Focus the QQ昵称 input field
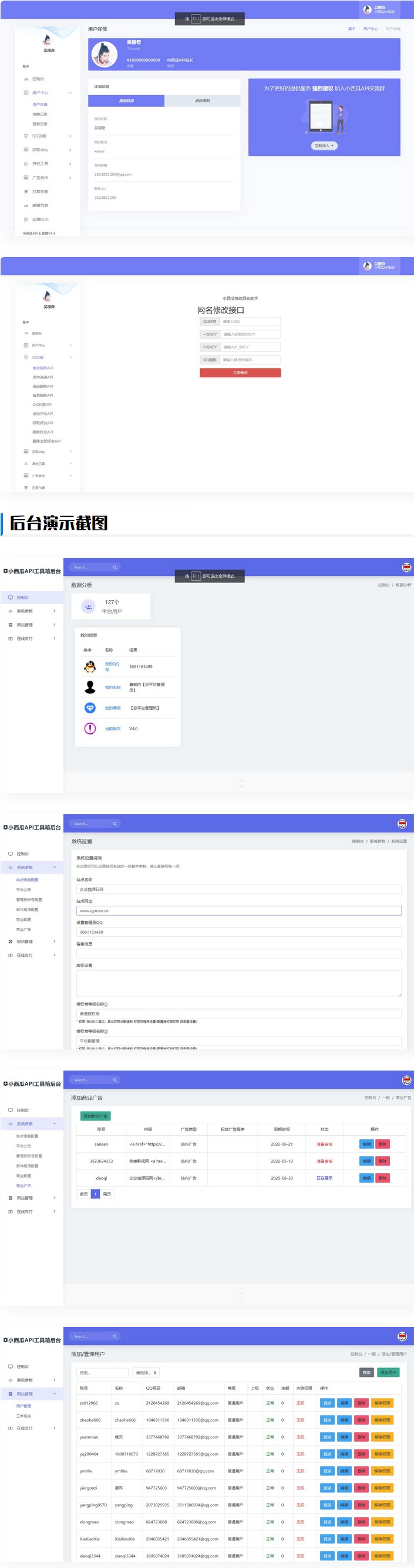Image resolution: width=414 pixels, height=1568 pixels. pos(250,360)
